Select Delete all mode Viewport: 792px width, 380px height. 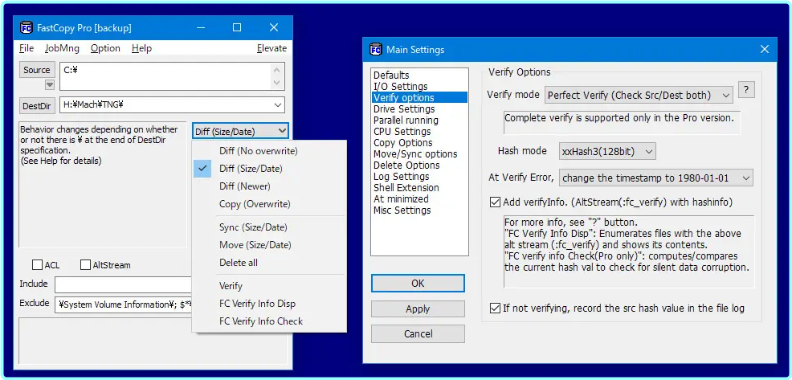coord(269,263)
